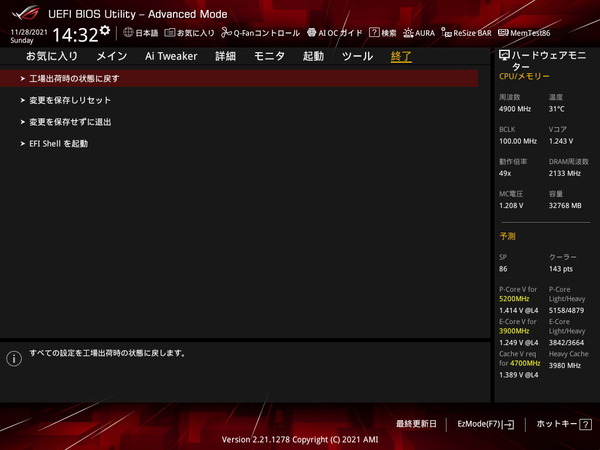Viewport: 600px width, 450px height.
Task: Select 変更を保存しリセット
Action: pyautogui.click(x=70, y=100)
